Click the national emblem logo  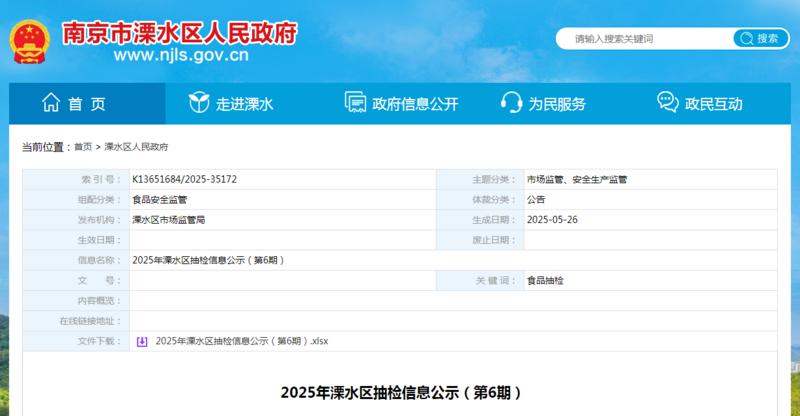tap(30, 42)
